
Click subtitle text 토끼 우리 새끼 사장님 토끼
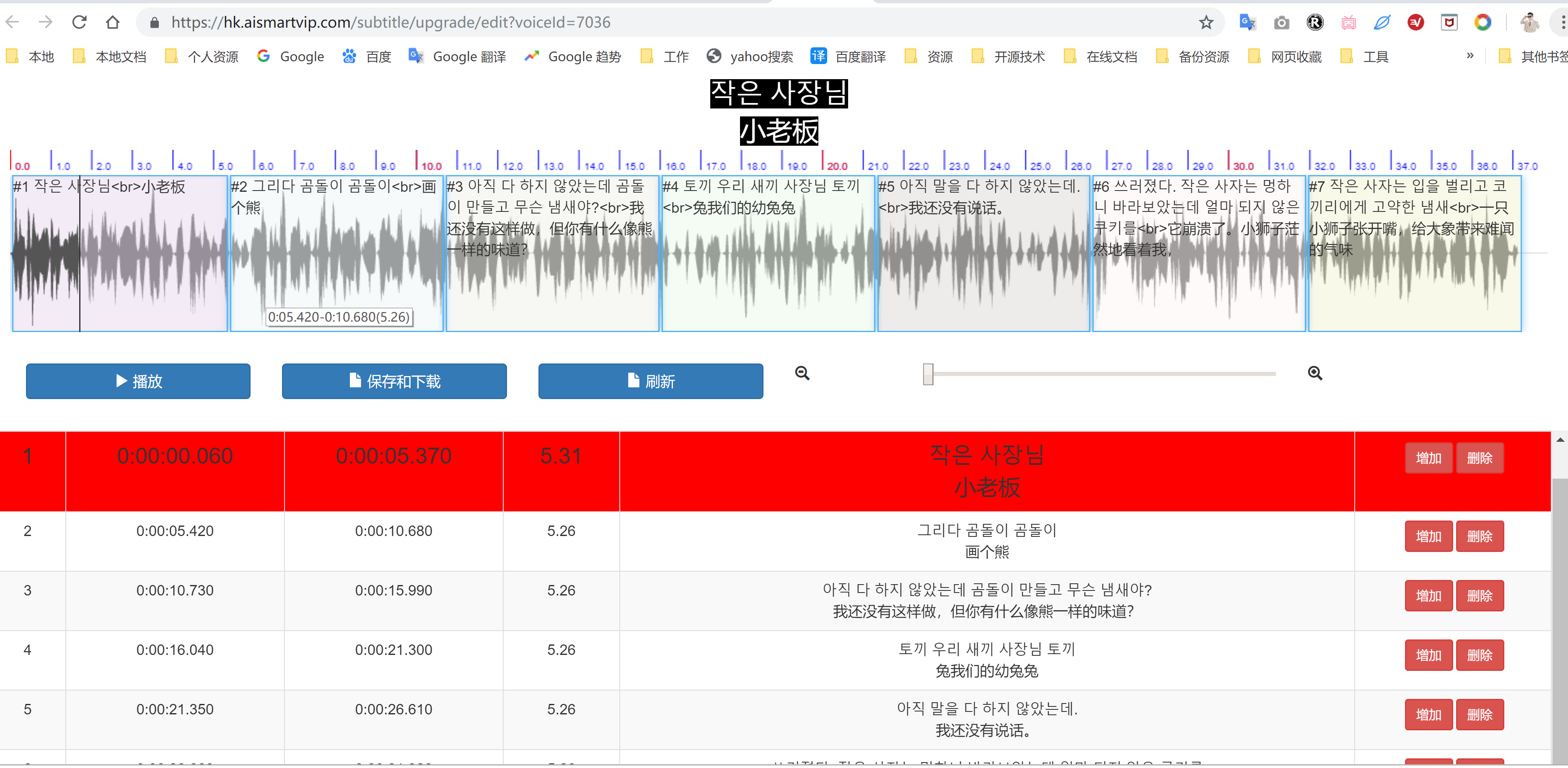pos(987,649)
